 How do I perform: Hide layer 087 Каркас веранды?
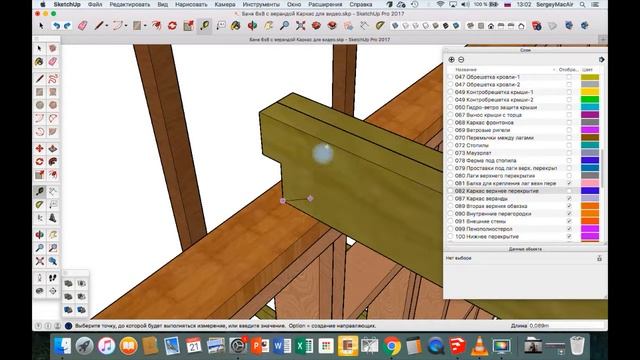click(569, 198)
